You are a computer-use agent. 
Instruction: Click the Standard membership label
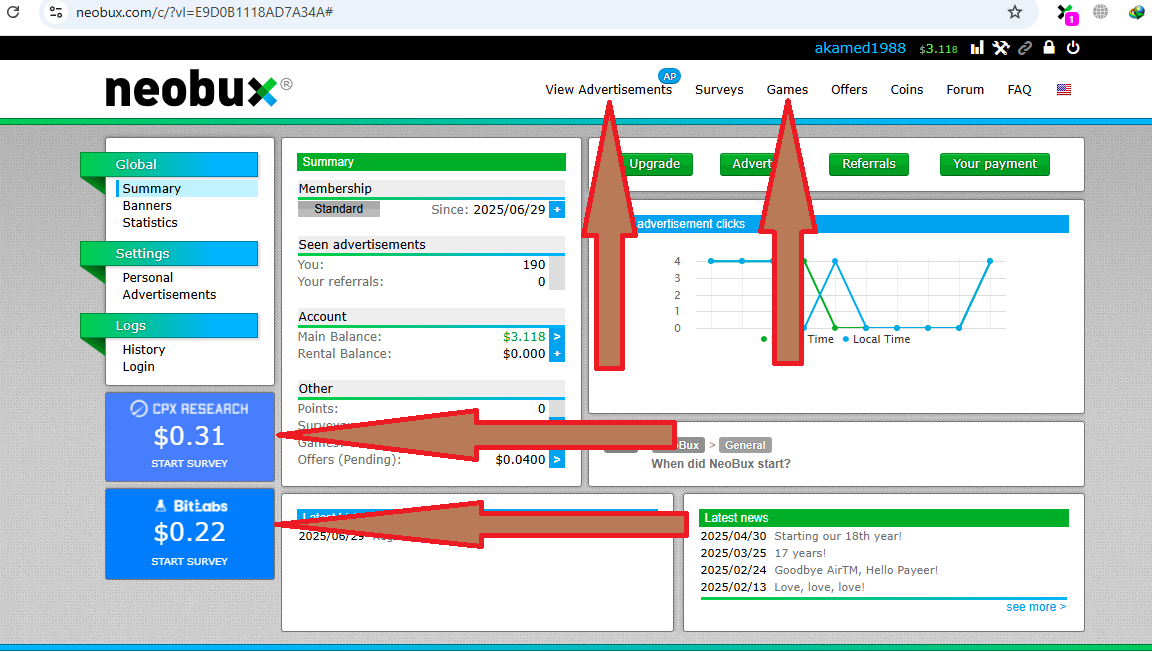coord(339,209)
